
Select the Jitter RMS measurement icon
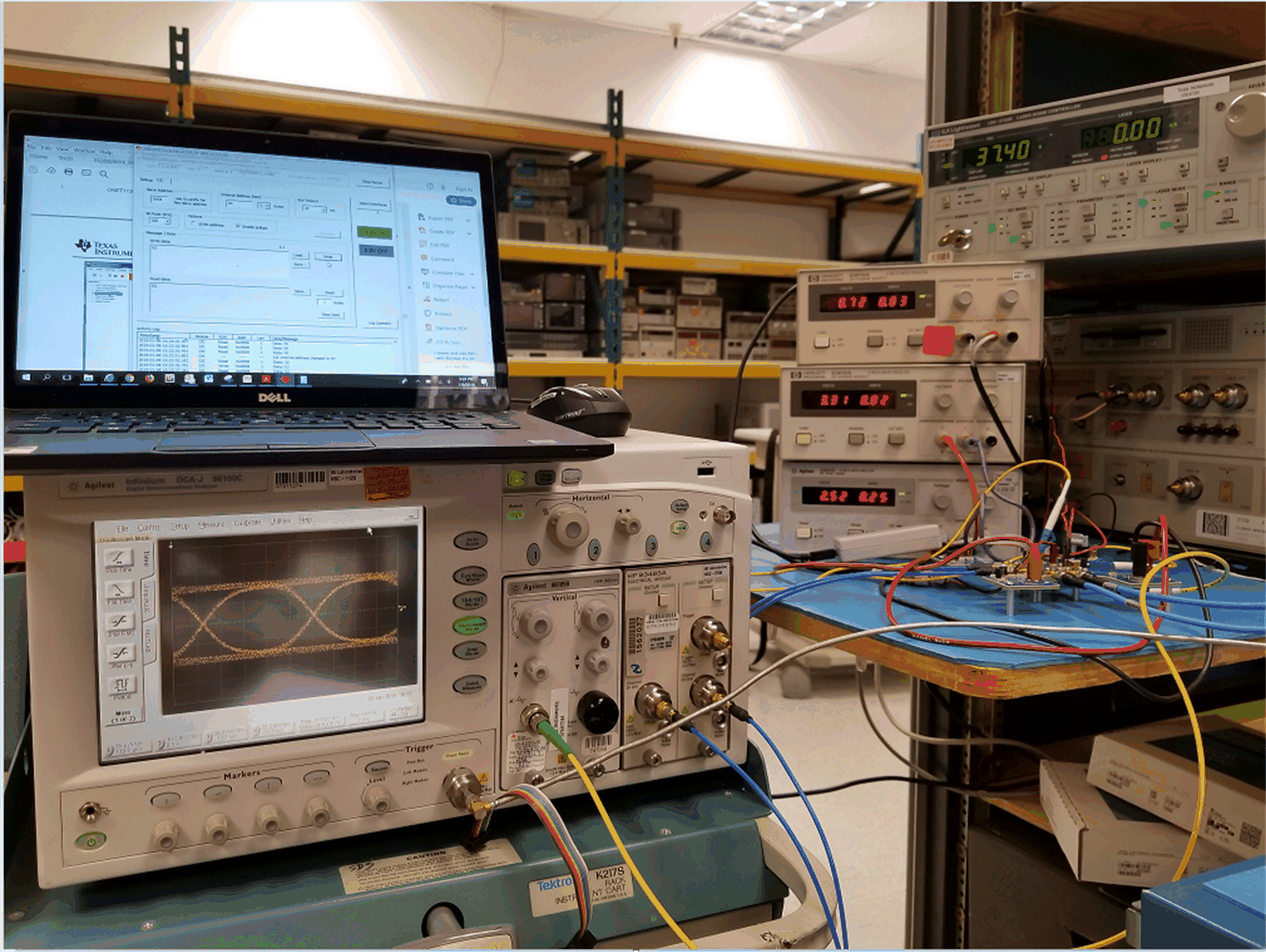click(122, 622)
